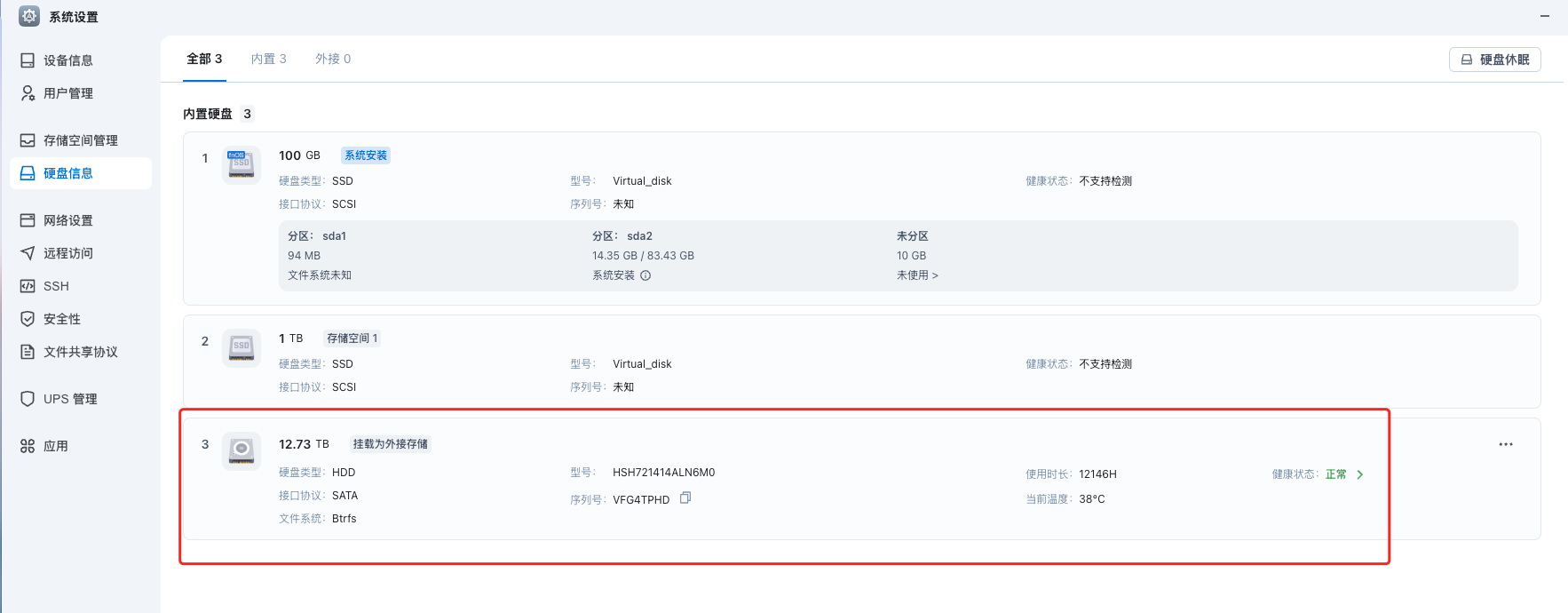The height and width of the screenshot is (613, 1568).
Task: Click the info icon next to 系统安装
Action: click(645, 275)
